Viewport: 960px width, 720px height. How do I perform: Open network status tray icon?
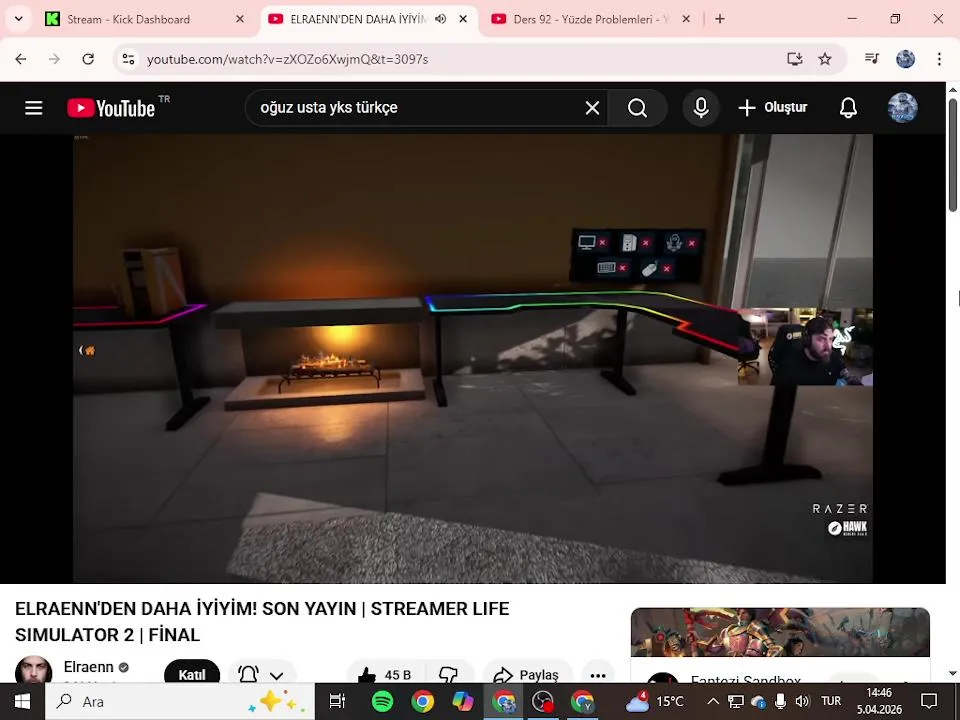[x=736, y=702]
